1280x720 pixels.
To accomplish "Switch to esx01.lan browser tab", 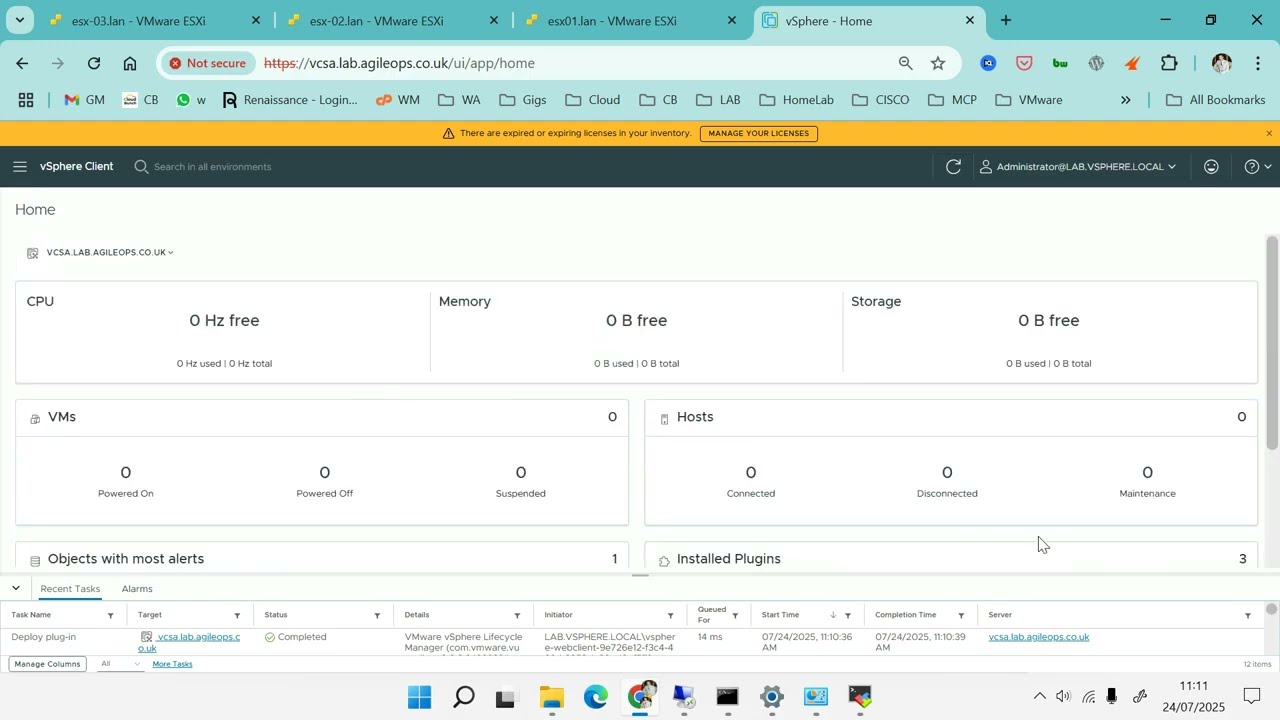I will (631, 21).
